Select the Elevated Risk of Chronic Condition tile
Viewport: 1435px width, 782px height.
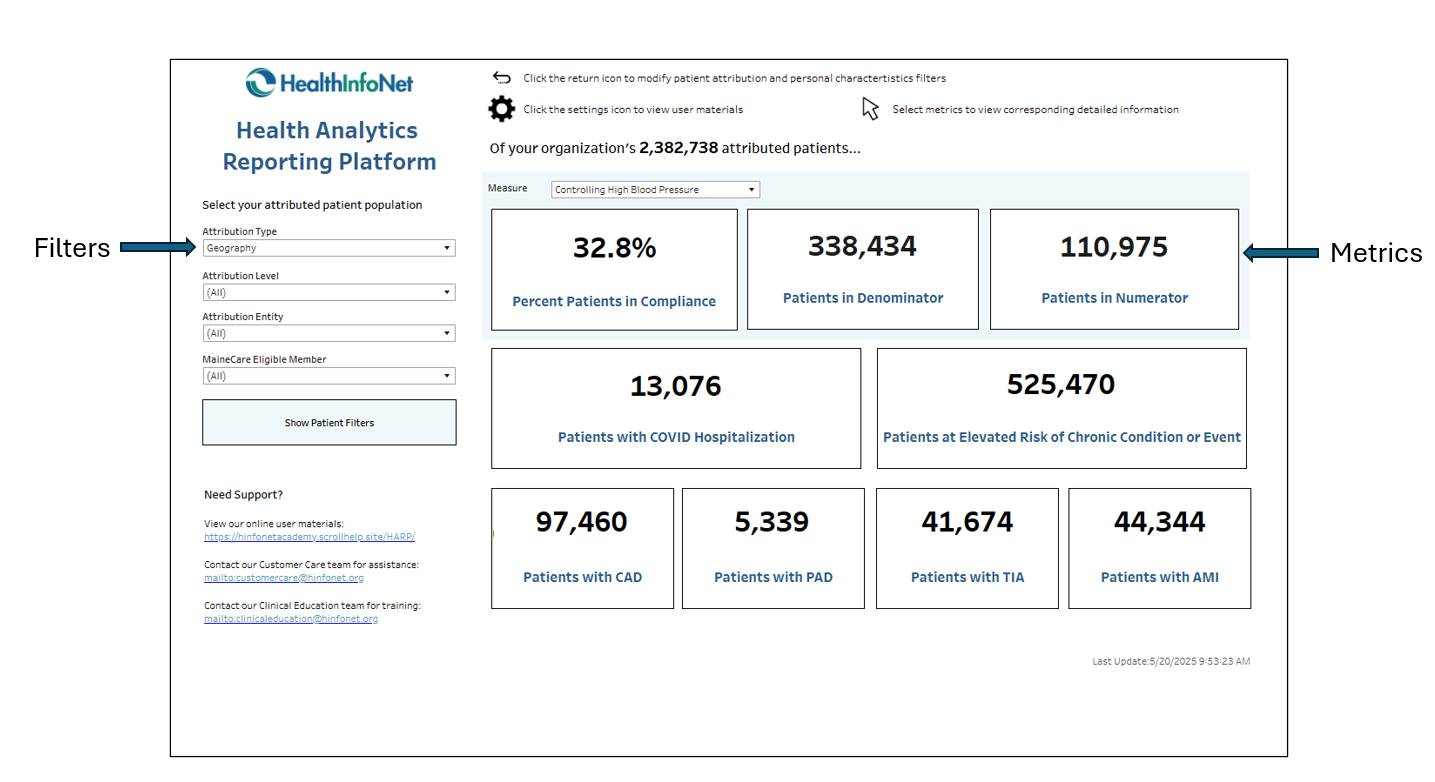coord(1061,408)
